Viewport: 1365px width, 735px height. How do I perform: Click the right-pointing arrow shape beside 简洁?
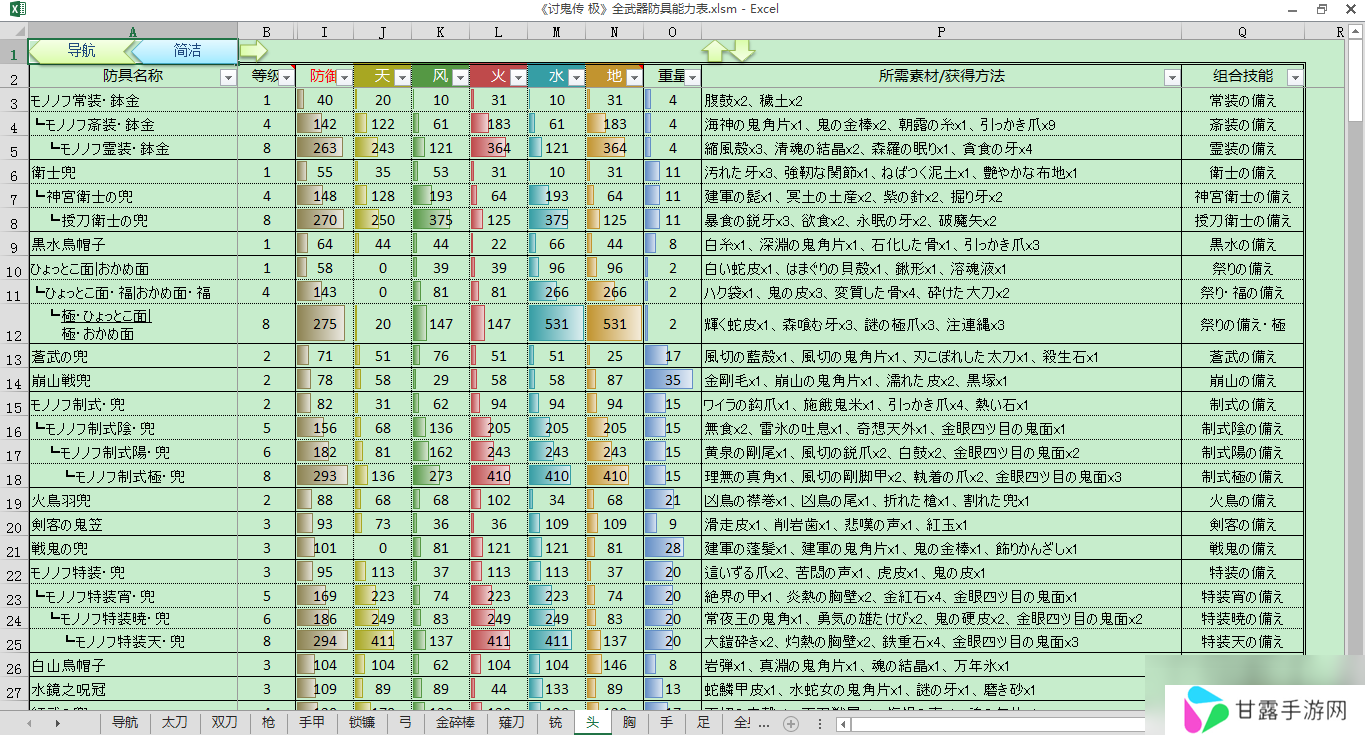[254, 50]
